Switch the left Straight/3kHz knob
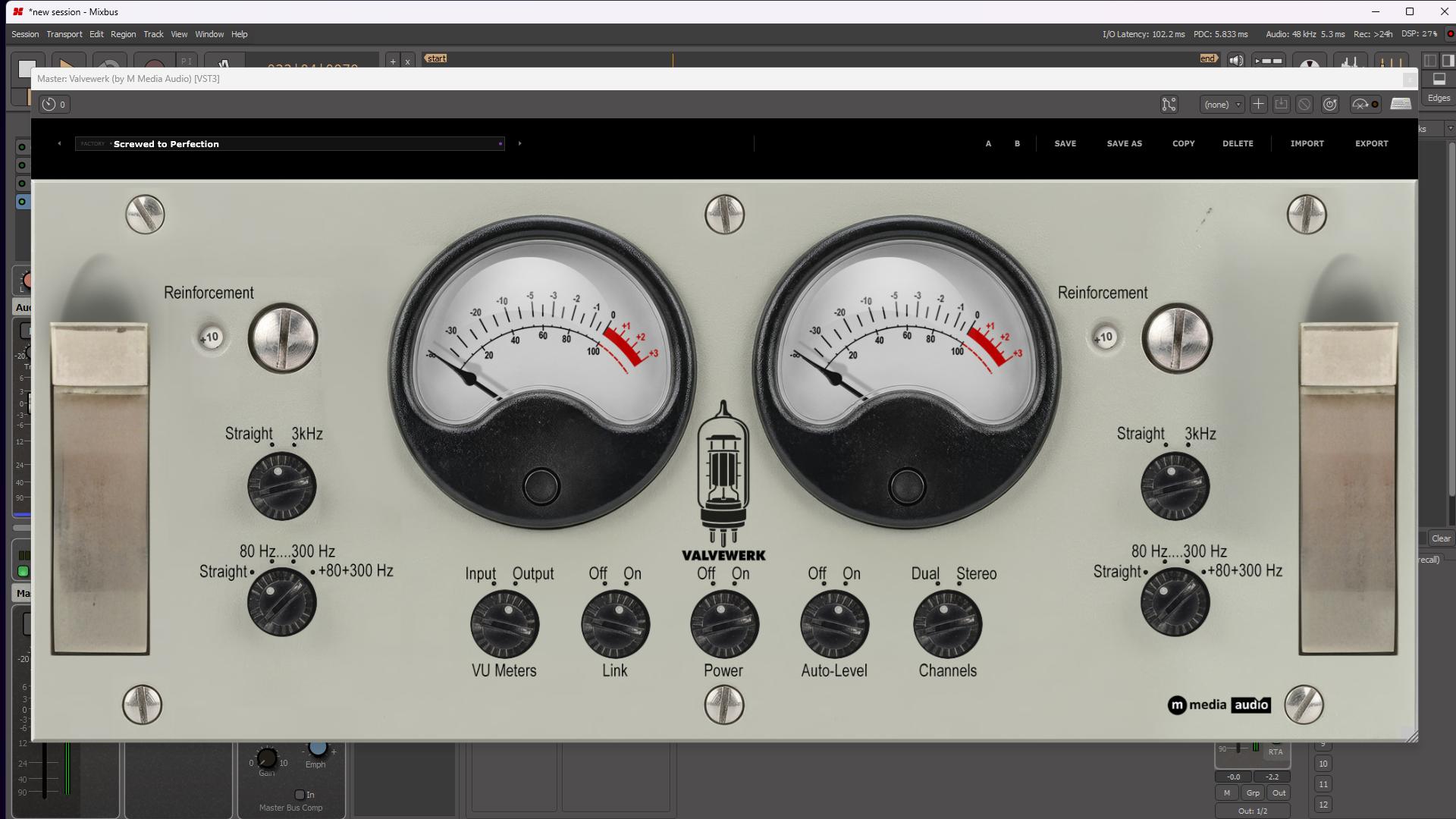 point(281,485)
